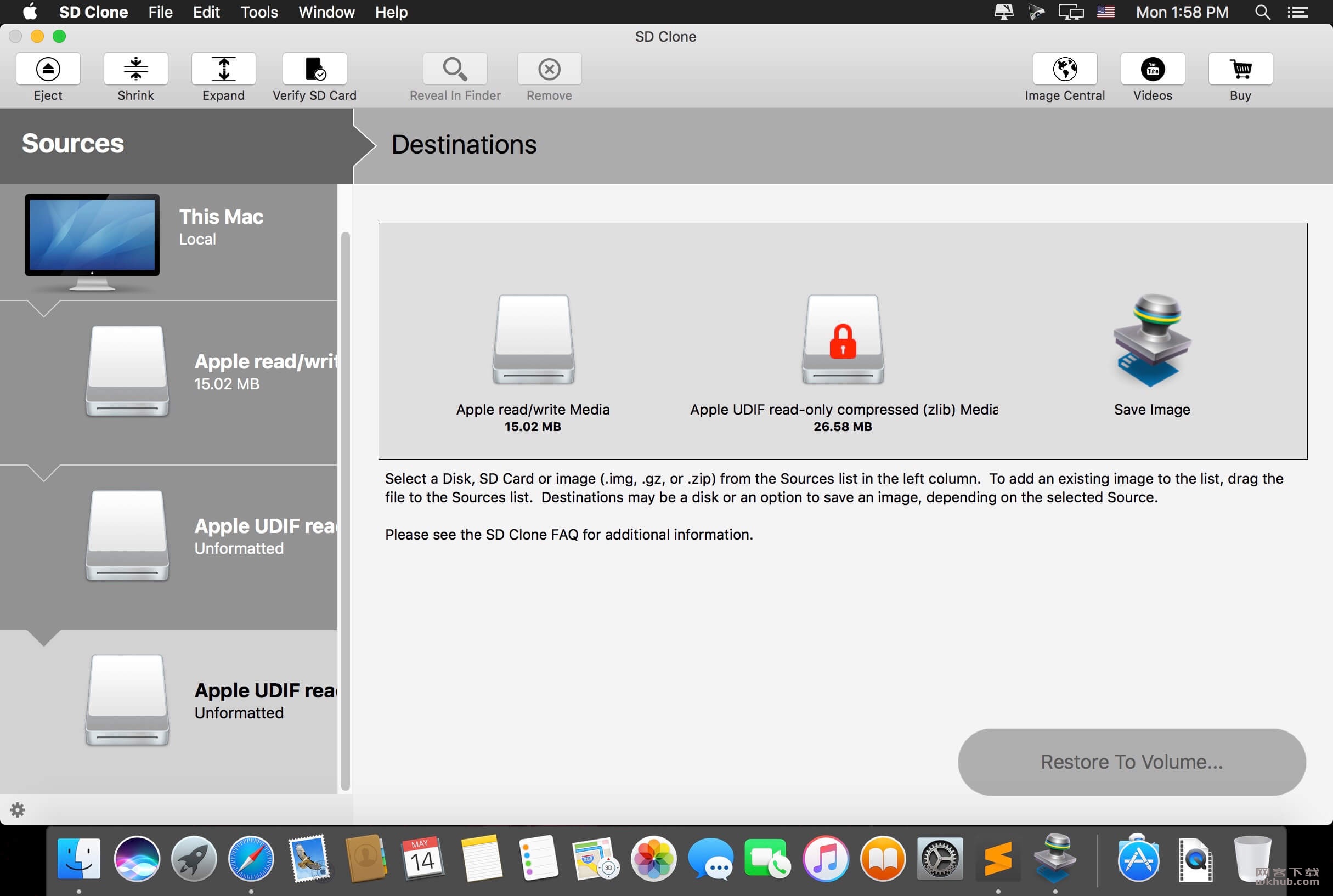
Task: Open iTunes in the Dock
Action: [826, 858]
